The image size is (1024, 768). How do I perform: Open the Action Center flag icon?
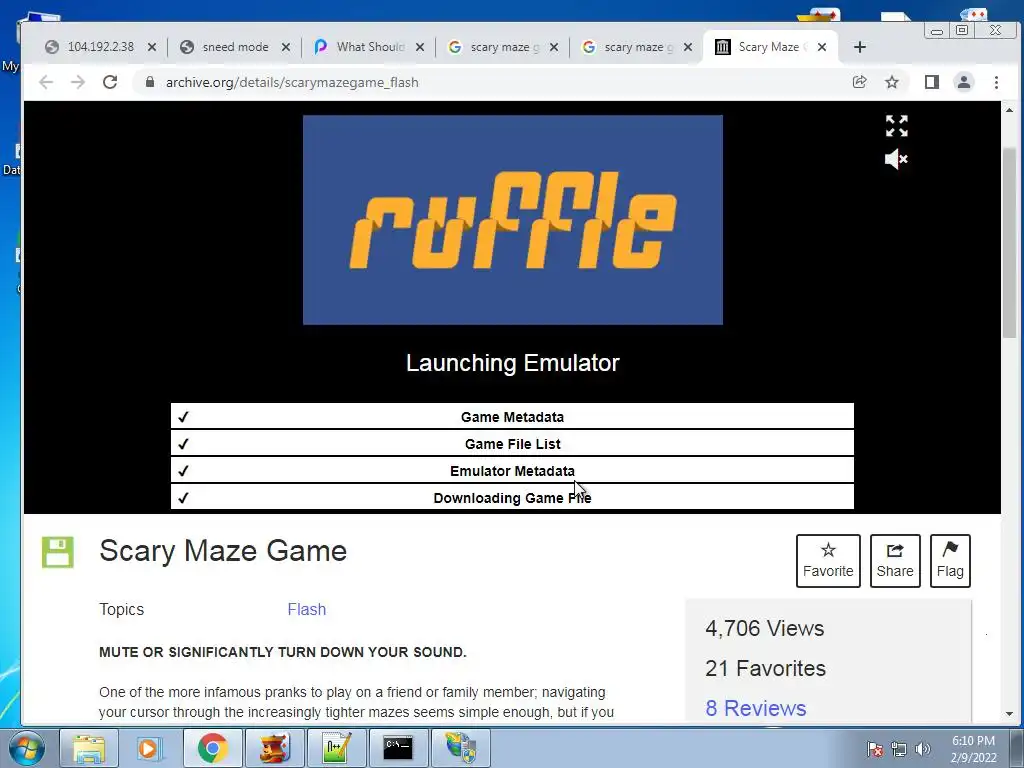(x=875, y=749)
